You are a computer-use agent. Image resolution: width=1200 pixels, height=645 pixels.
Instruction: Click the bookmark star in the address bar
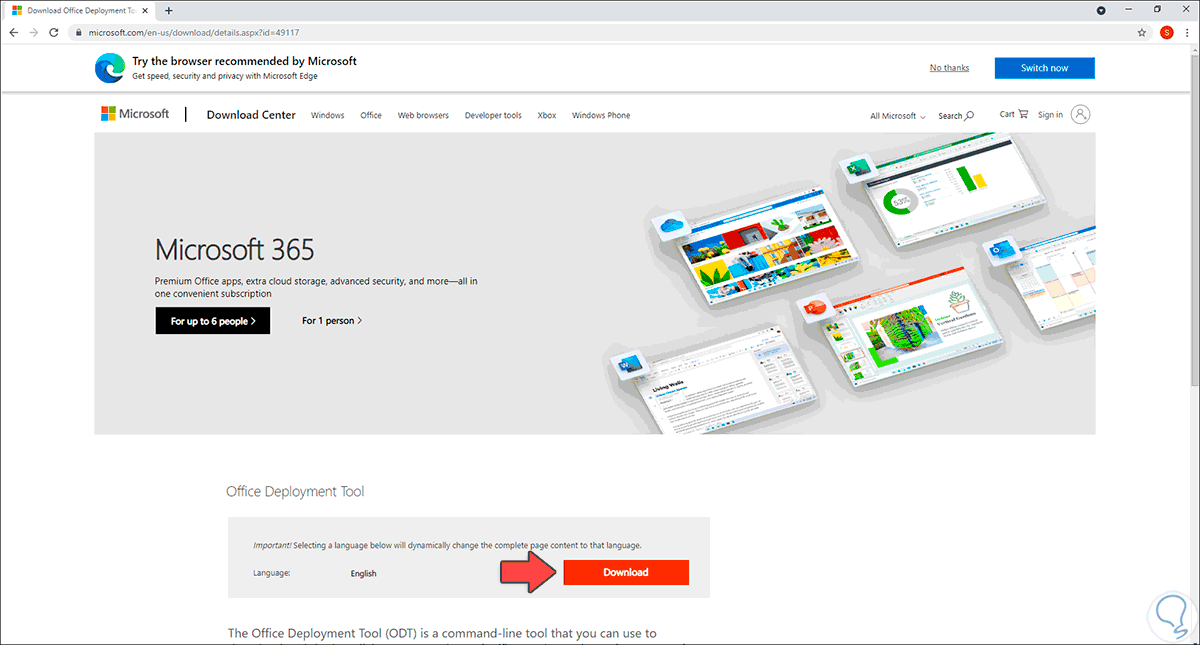1141,32
